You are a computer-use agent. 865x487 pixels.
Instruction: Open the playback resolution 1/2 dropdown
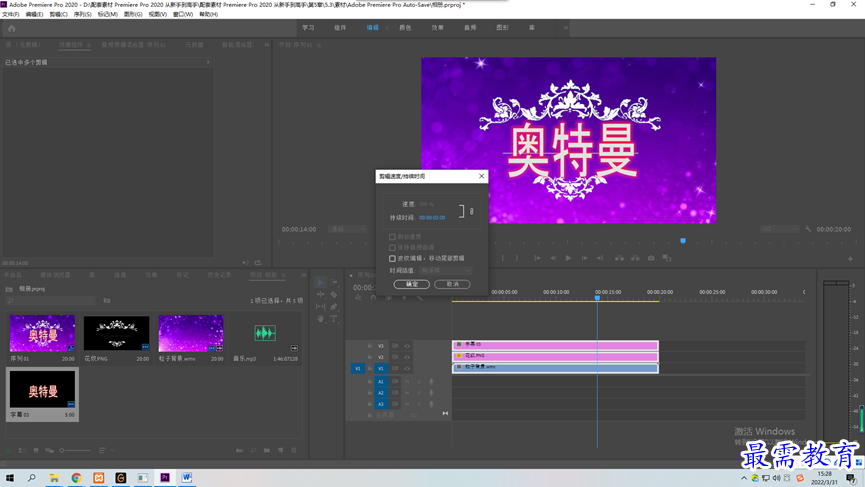click(x=779, y=229)
